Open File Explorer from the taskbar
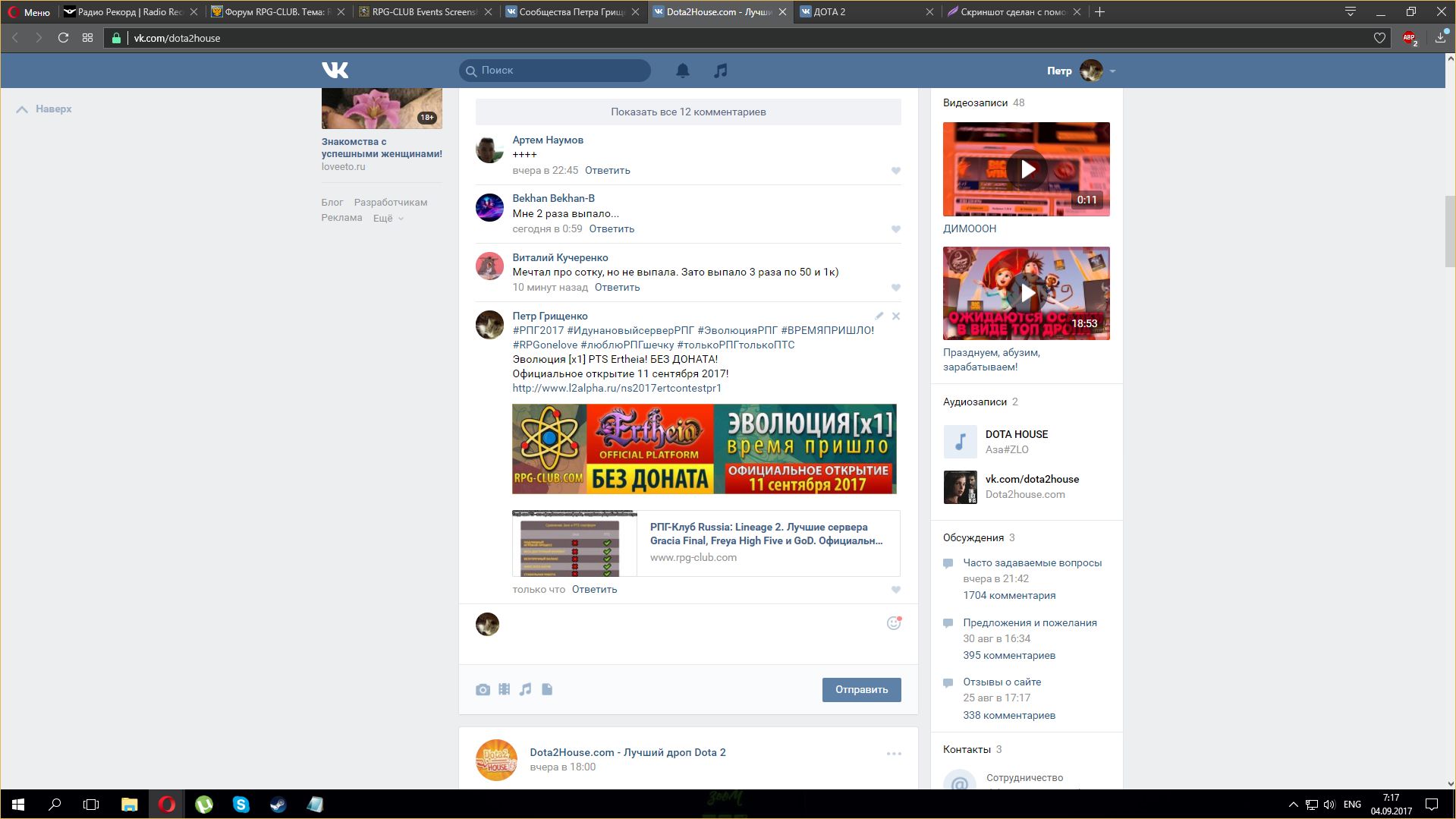The height and width of the screenshot is (819, 1456). pyautogui.click(x=130, y=805)
